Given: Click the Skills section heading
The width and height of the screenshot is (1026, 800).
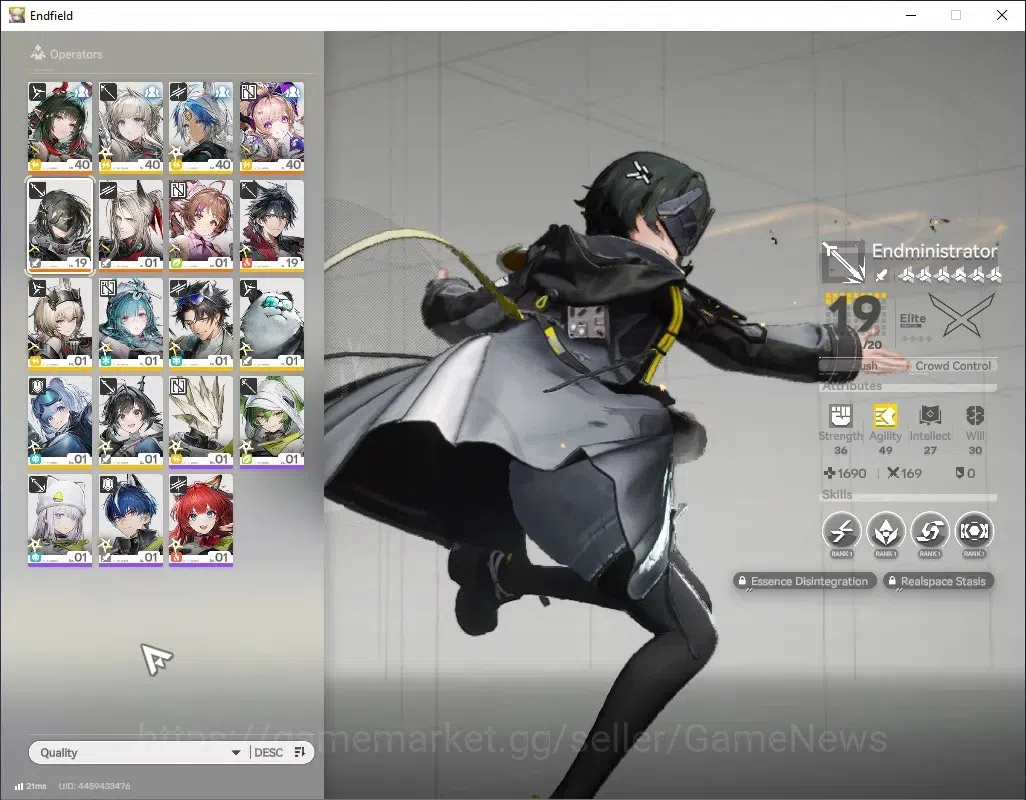Looking at the screenshot, I should click(837, 495).
